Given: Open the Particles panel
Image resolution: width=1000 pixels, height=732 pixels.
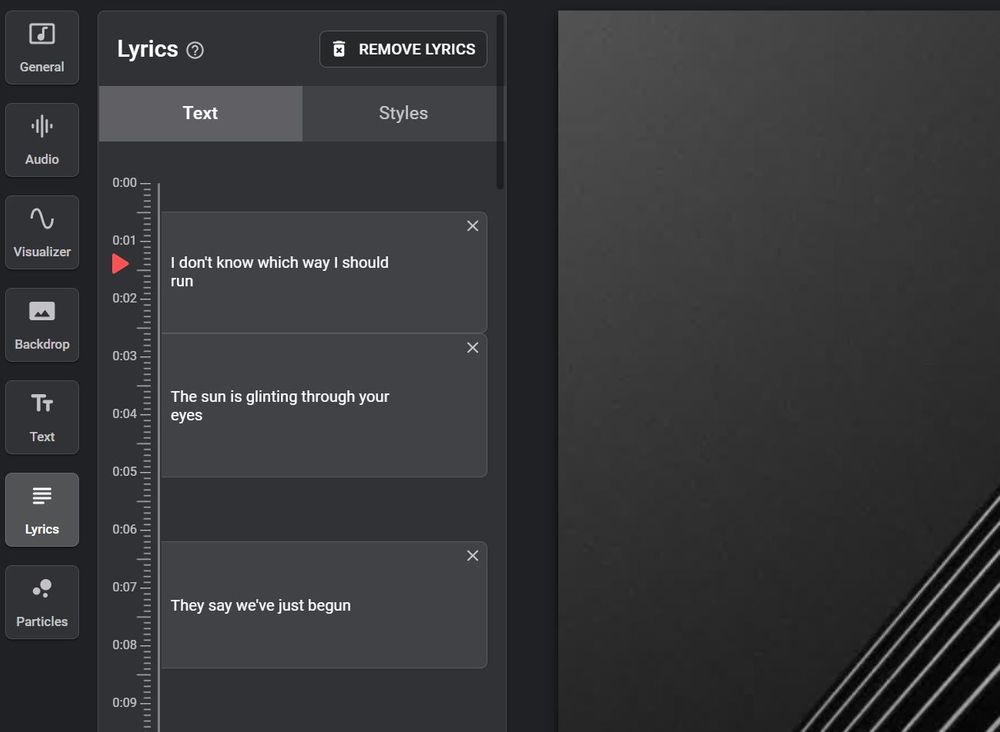Looking at the screenshot, I should click(x=42, y=602).
